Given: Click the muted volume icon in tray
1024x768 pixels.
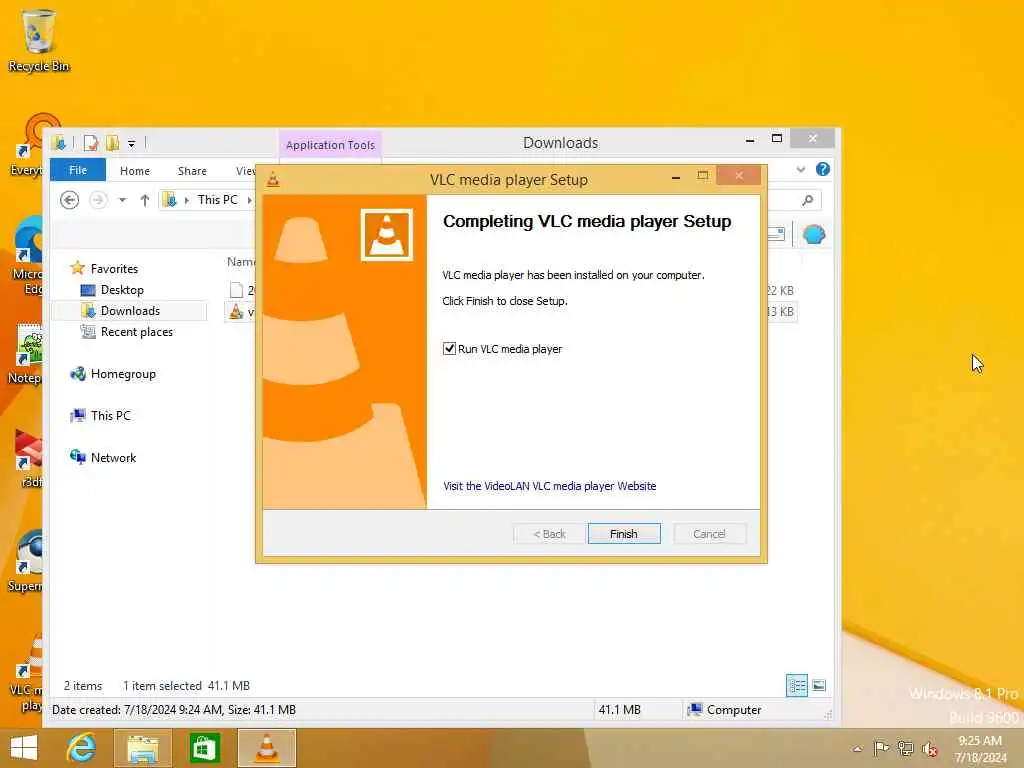Looking at the screenshot, I should tap(929, 749).
